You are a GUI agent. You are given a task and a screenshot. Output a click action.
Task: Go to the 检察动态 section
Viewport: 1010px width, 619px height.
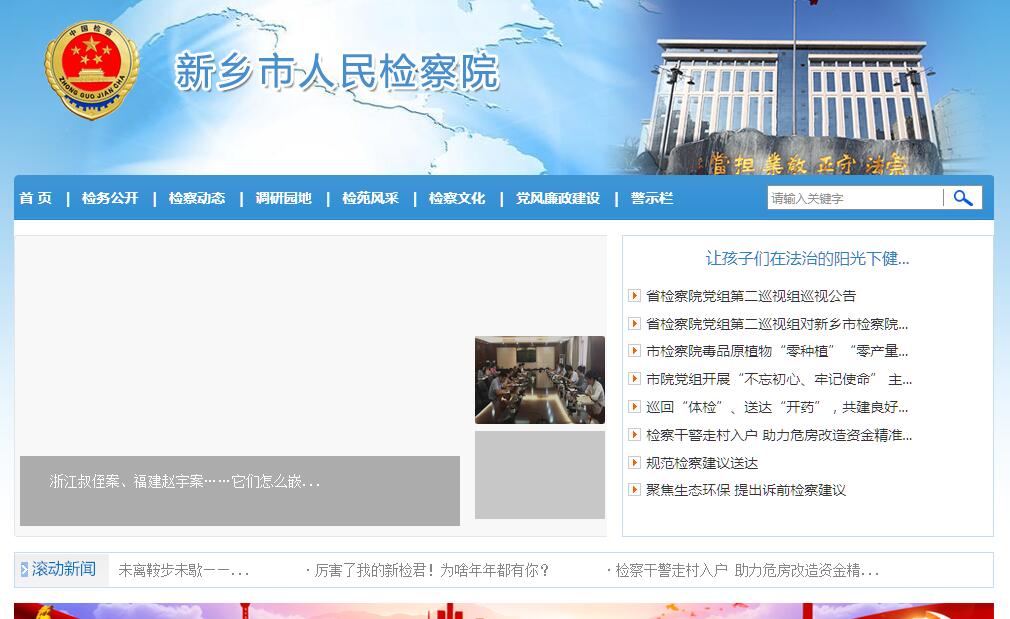pos(197,198)
